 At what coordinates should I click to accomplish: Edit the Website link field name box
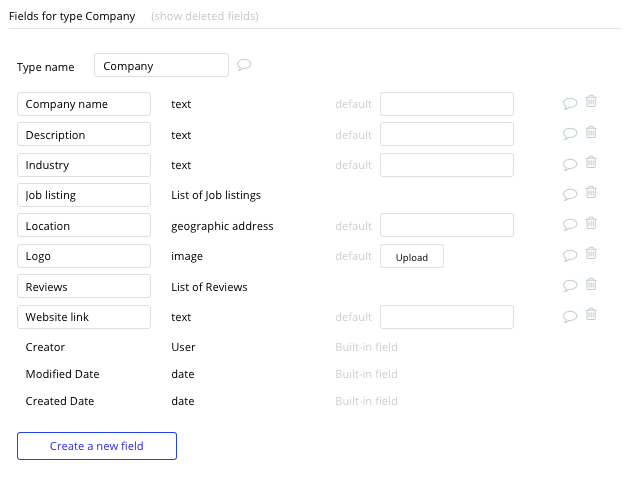(x=84, y=317)
